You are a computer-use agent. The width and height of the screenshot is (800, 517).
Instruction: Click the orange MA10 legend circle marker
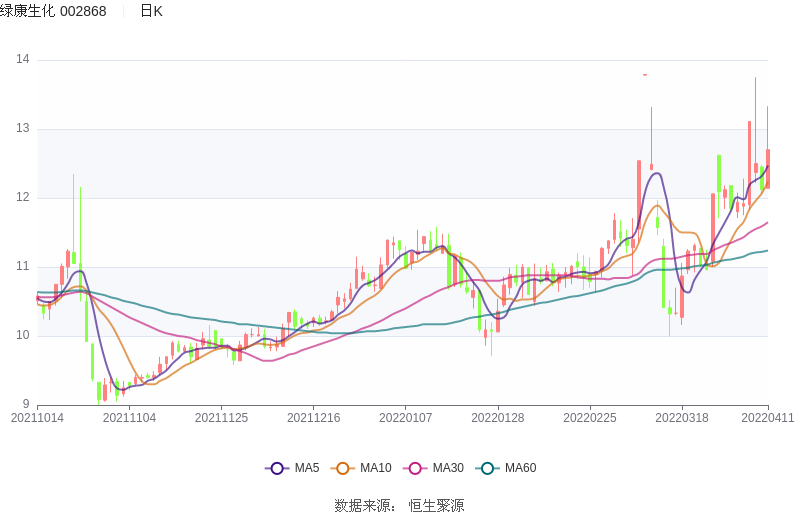pyautogui.click(x=343, y=468)
